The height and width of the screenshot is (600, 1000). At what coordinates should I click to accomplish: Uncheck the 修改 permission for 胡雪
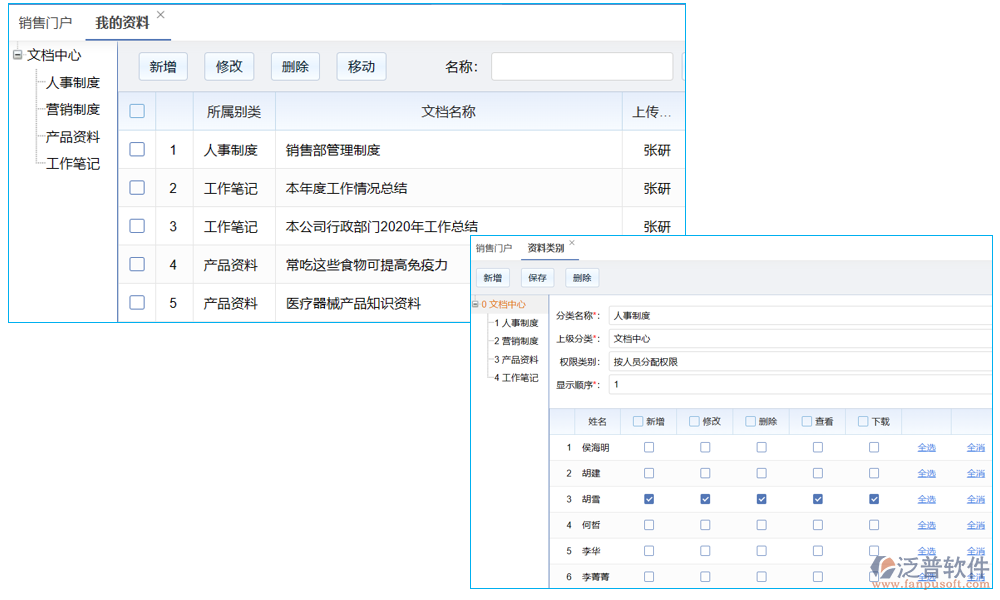705,499
